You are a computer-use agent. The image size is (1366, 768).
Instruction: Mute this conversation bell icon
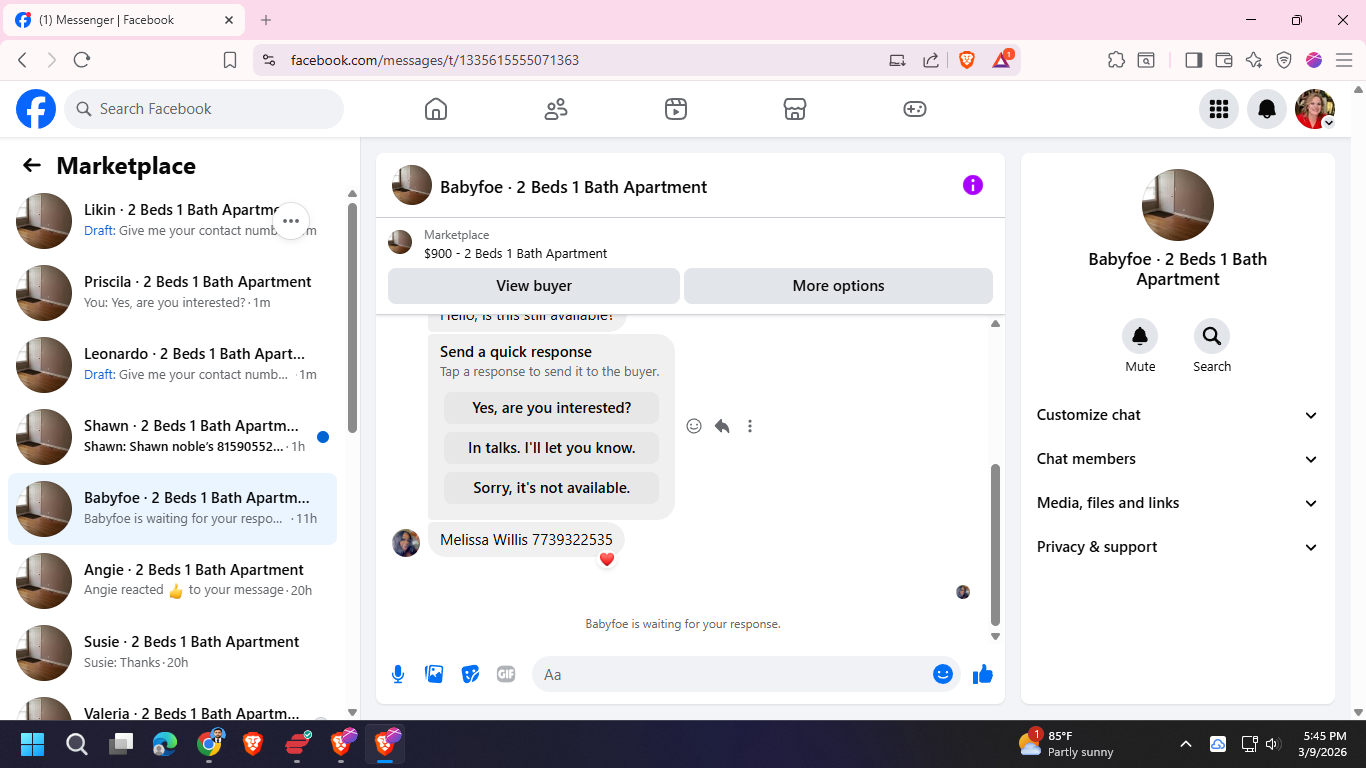tap(1140, 336)
